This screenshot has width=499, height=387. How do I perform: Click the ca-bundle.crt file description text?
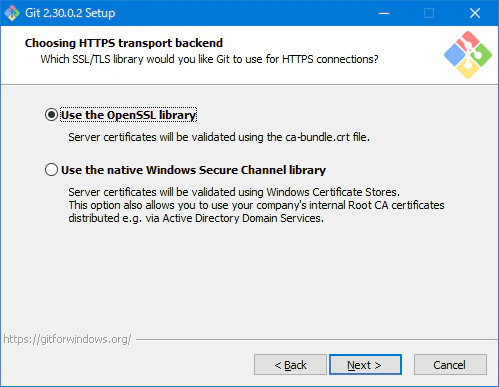click(219, 137)
